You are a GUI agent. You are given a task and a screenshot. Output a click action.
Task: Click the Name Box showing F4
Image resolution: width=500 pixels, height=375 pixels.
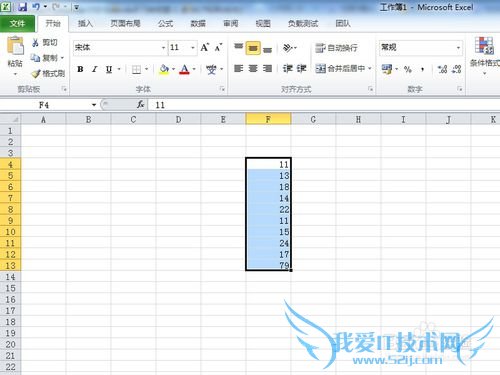click(45, 105)
